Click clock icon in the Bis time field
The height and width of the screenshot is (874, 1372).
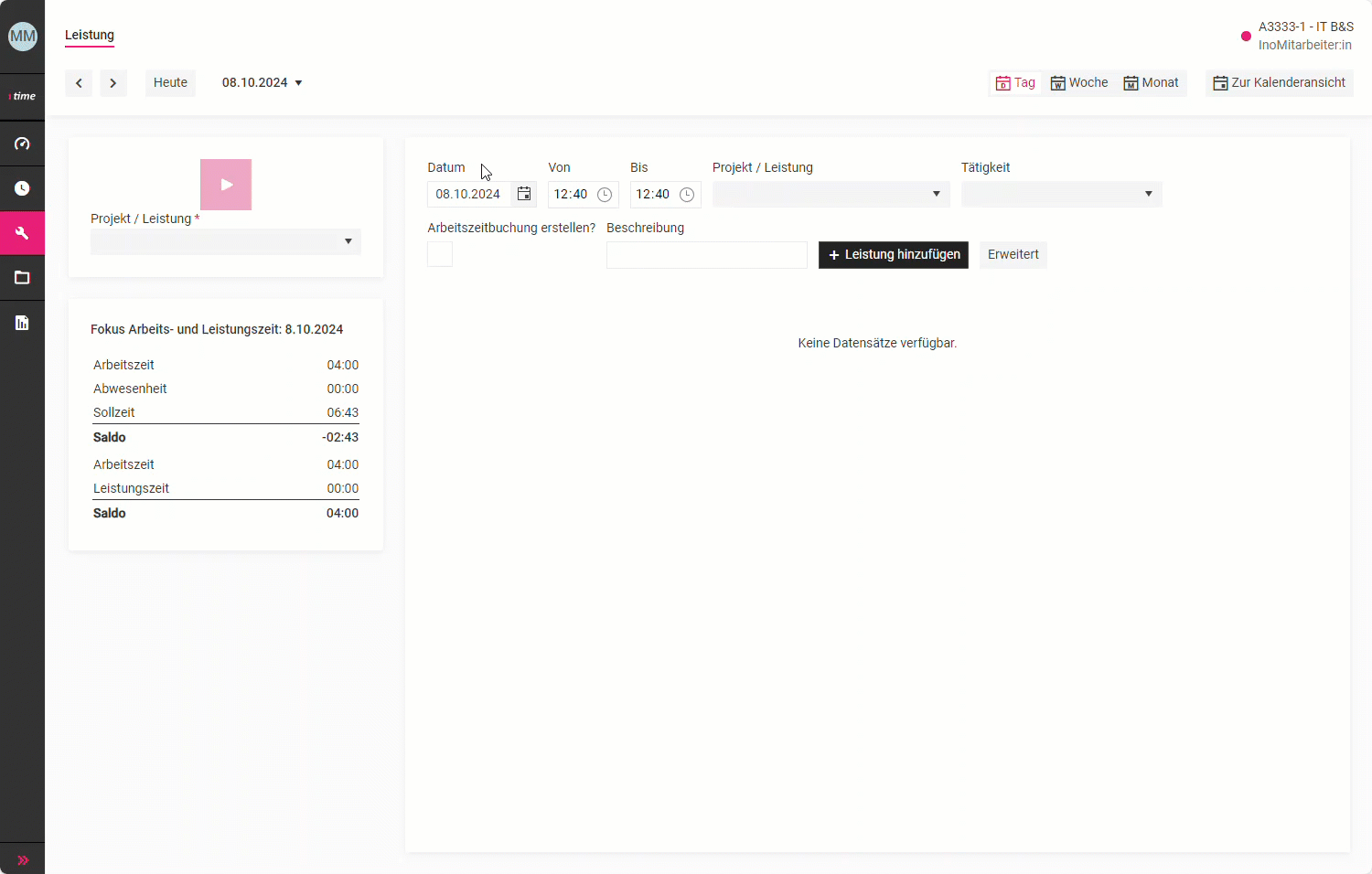(687, 195)
